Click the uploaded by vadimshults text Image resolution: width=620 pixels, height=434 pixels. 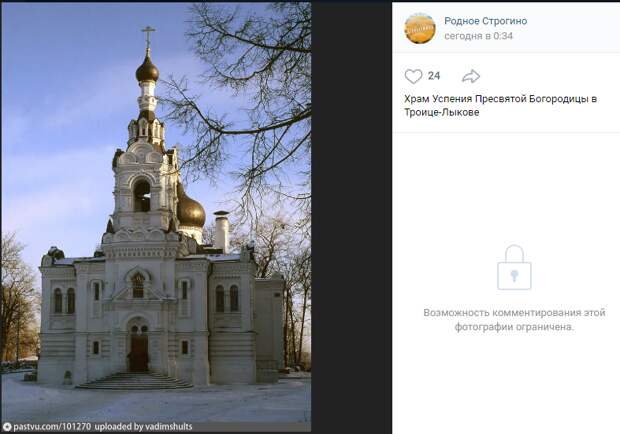pos(144,427)
